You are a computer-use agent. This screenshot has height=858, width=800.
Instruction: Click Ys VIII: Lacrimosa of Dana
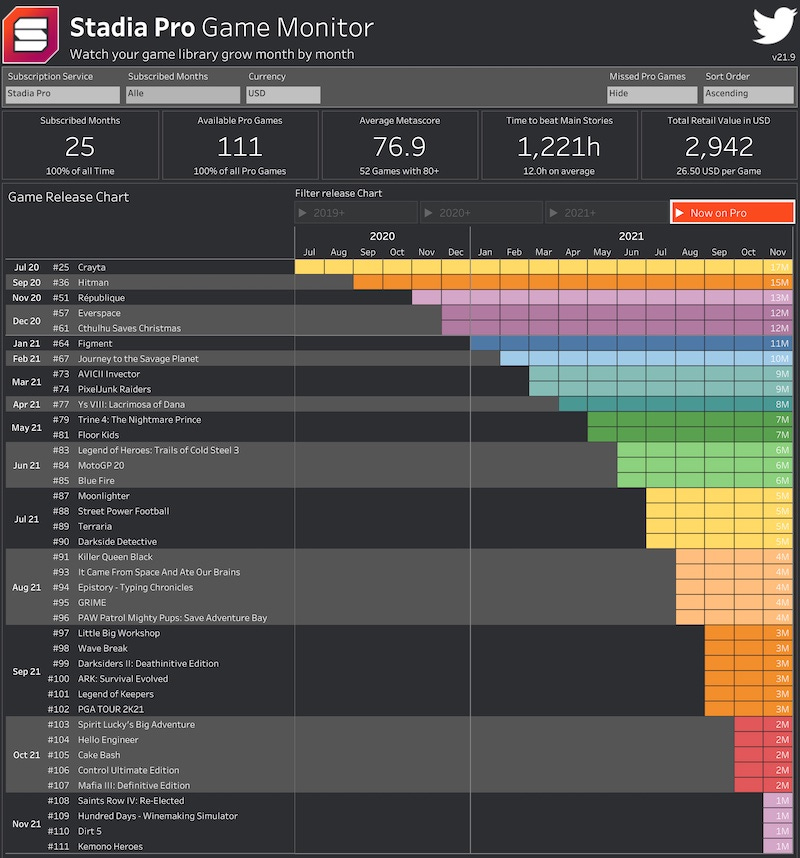coord(131,404)
